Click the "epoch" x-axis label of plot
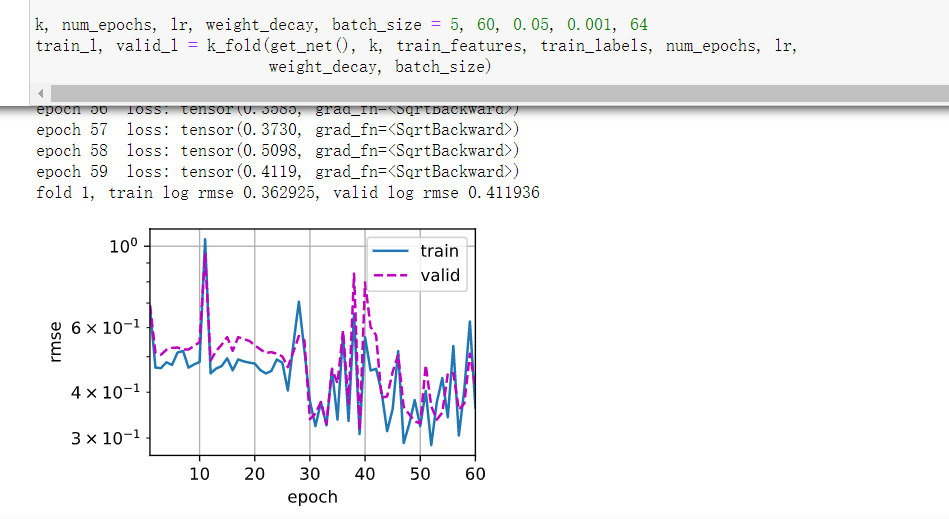This screenshot has height=519, width=949. click(x=312, y=497)
